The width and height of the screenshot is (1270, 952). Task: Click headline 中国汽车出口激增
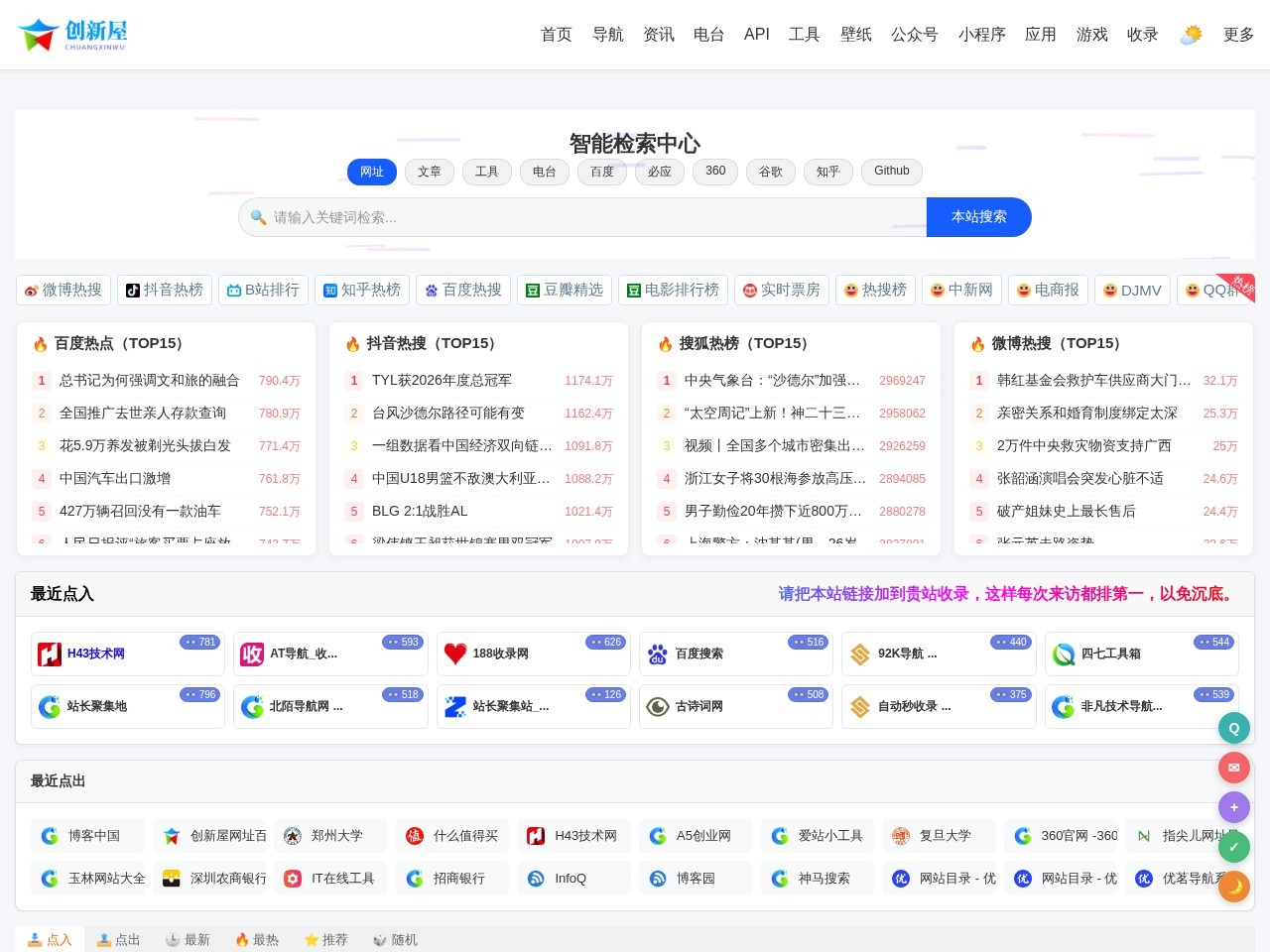pyautogui.click(x=115, y=479)
